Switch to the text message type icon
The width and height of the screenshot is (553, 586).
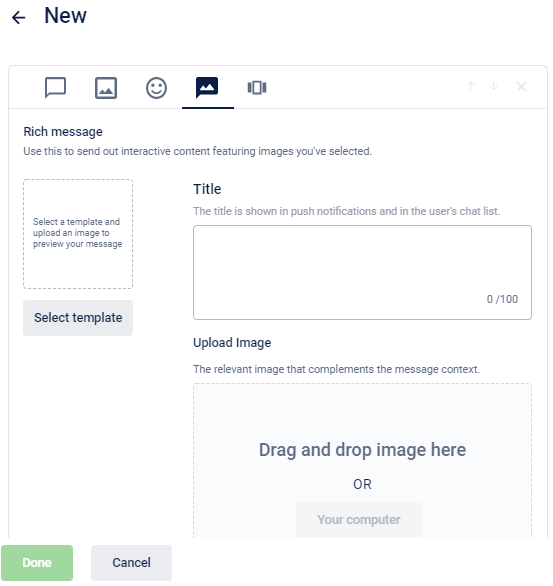(x=55, y=88)
